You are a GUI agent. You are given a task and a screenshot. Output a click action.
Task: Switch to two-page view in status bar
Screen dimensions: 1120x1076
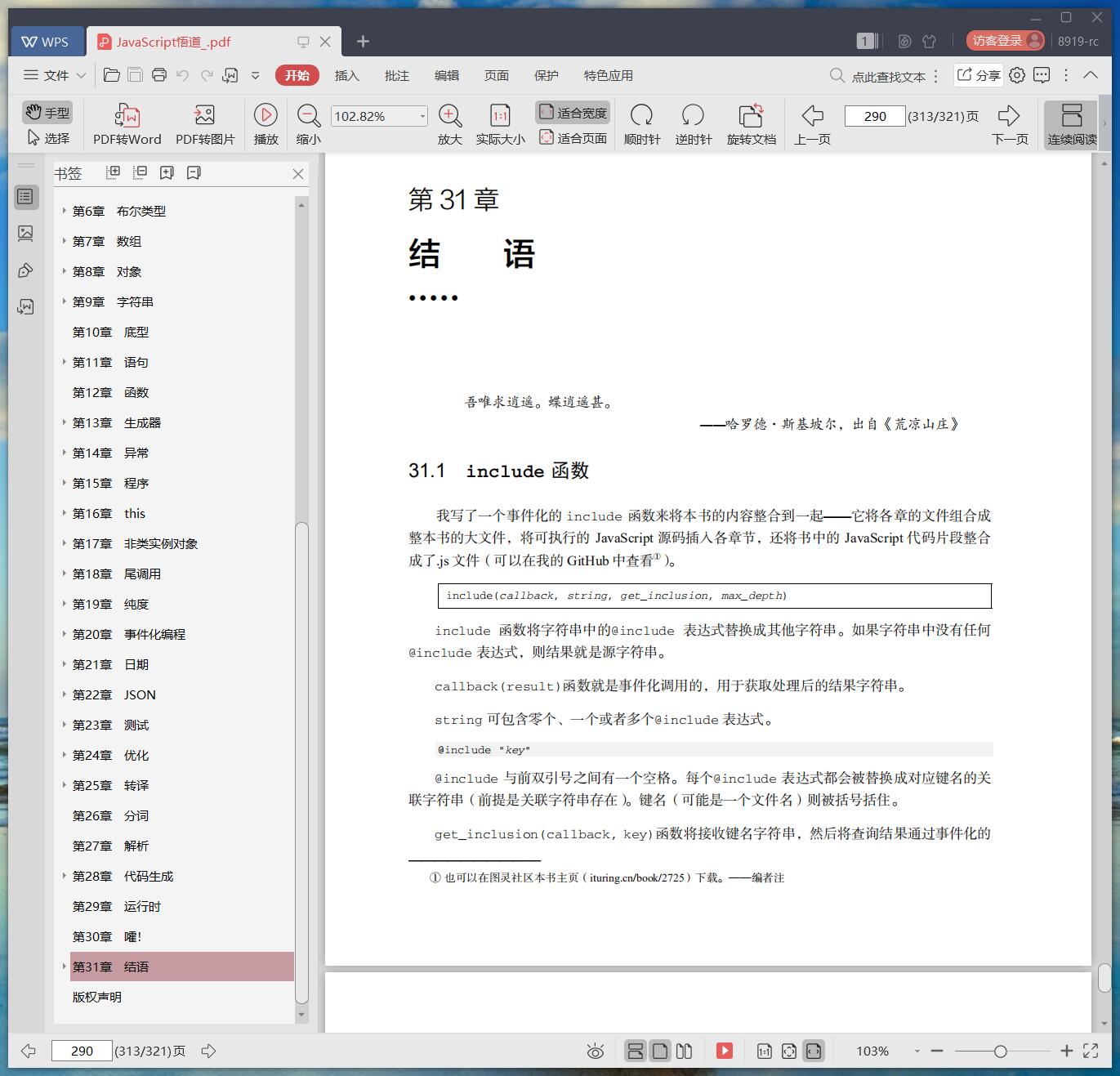[x=685, y=1051]
